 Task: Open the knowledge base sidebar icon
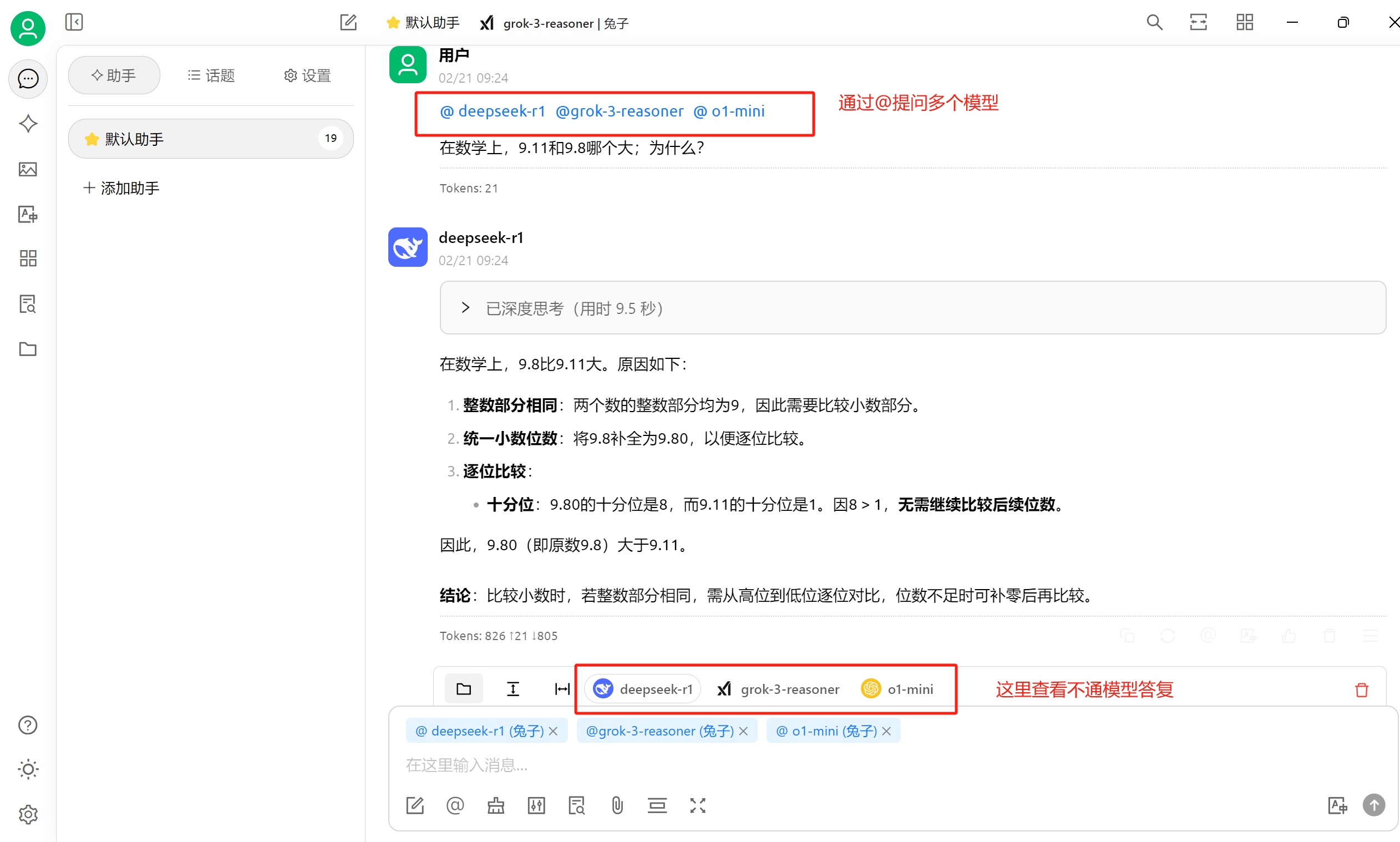(x=27, y=304)
